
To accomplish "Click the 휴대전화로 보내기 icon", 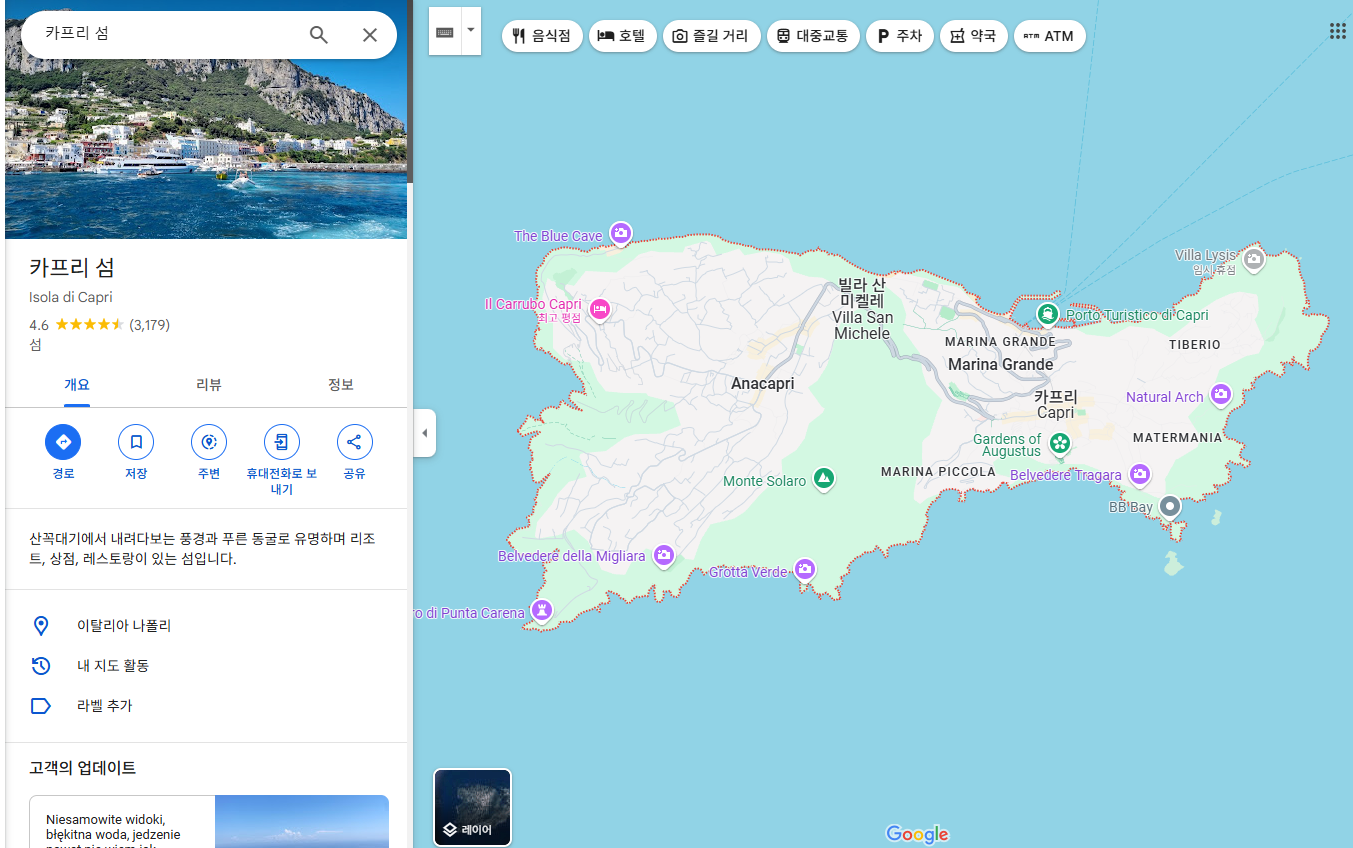I will point(282,442).
